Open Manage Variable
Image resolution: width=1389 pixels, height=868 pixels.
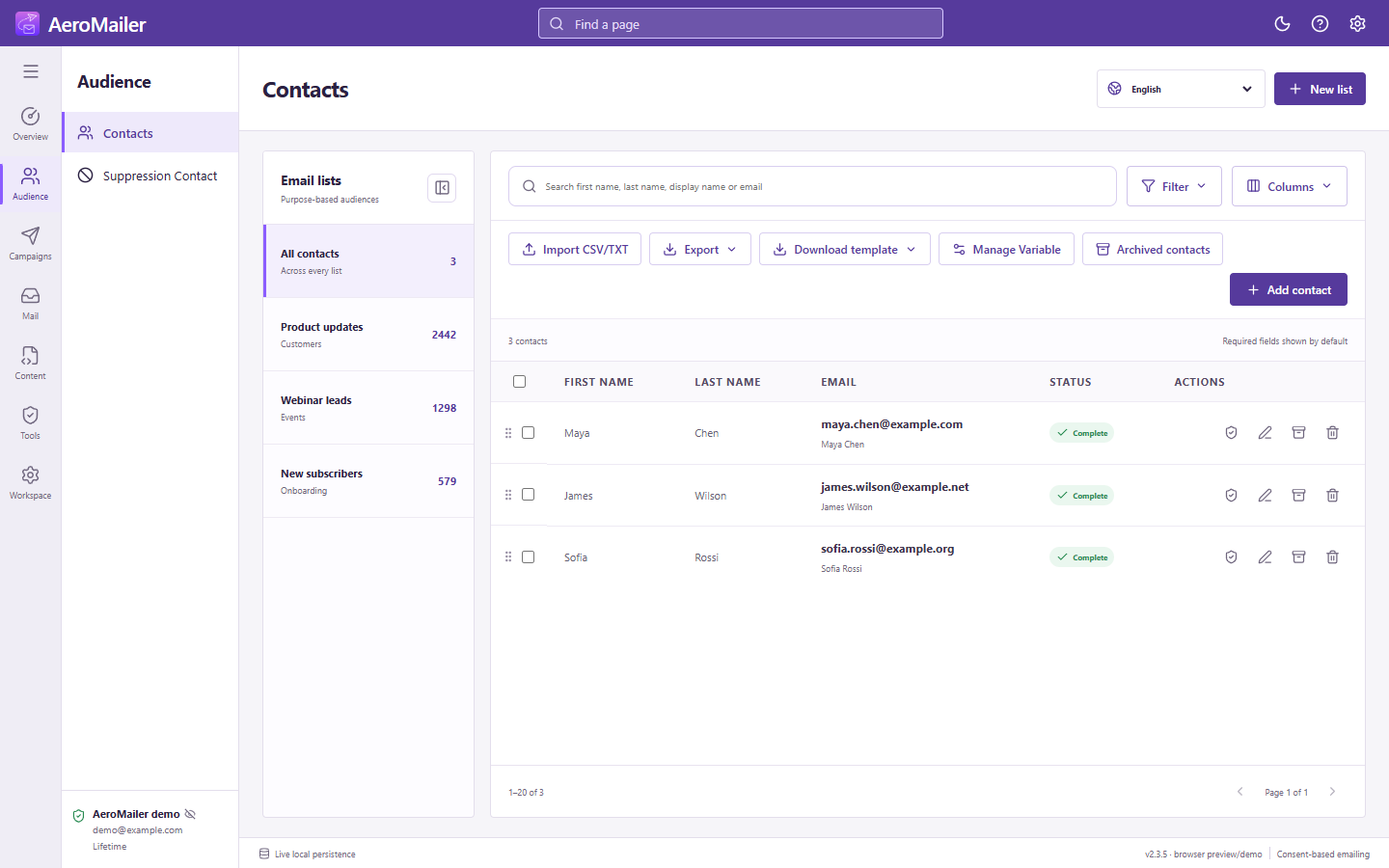1006,249
